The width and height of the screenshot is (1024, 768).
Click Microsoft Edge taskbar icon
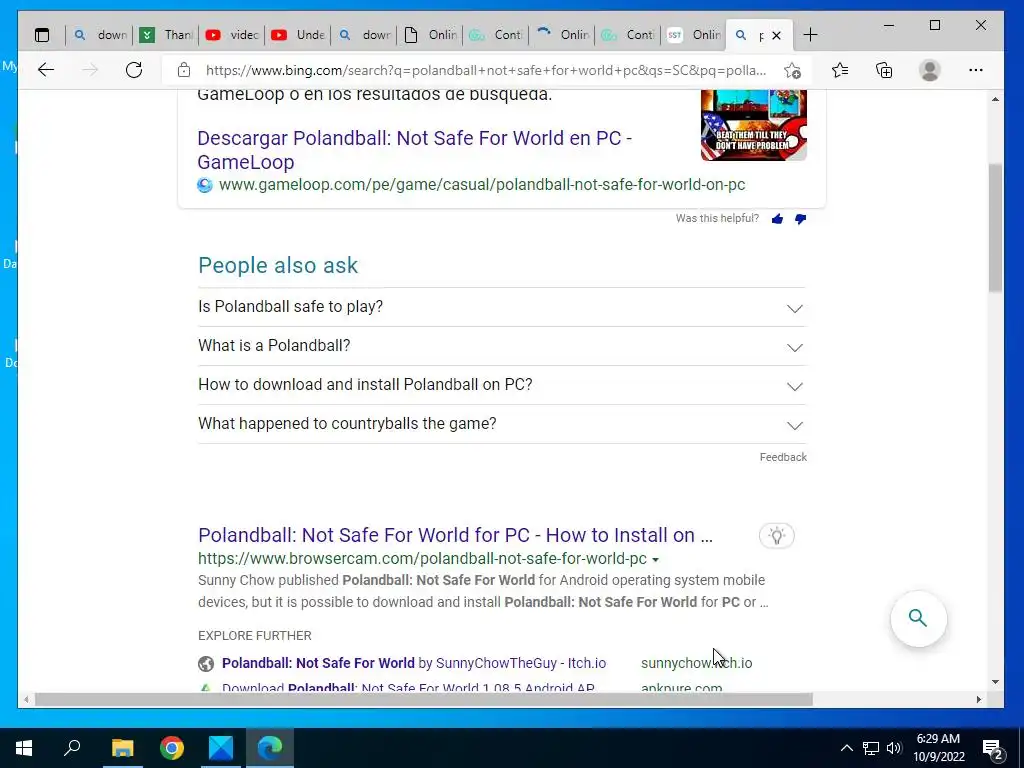(270, 748)
